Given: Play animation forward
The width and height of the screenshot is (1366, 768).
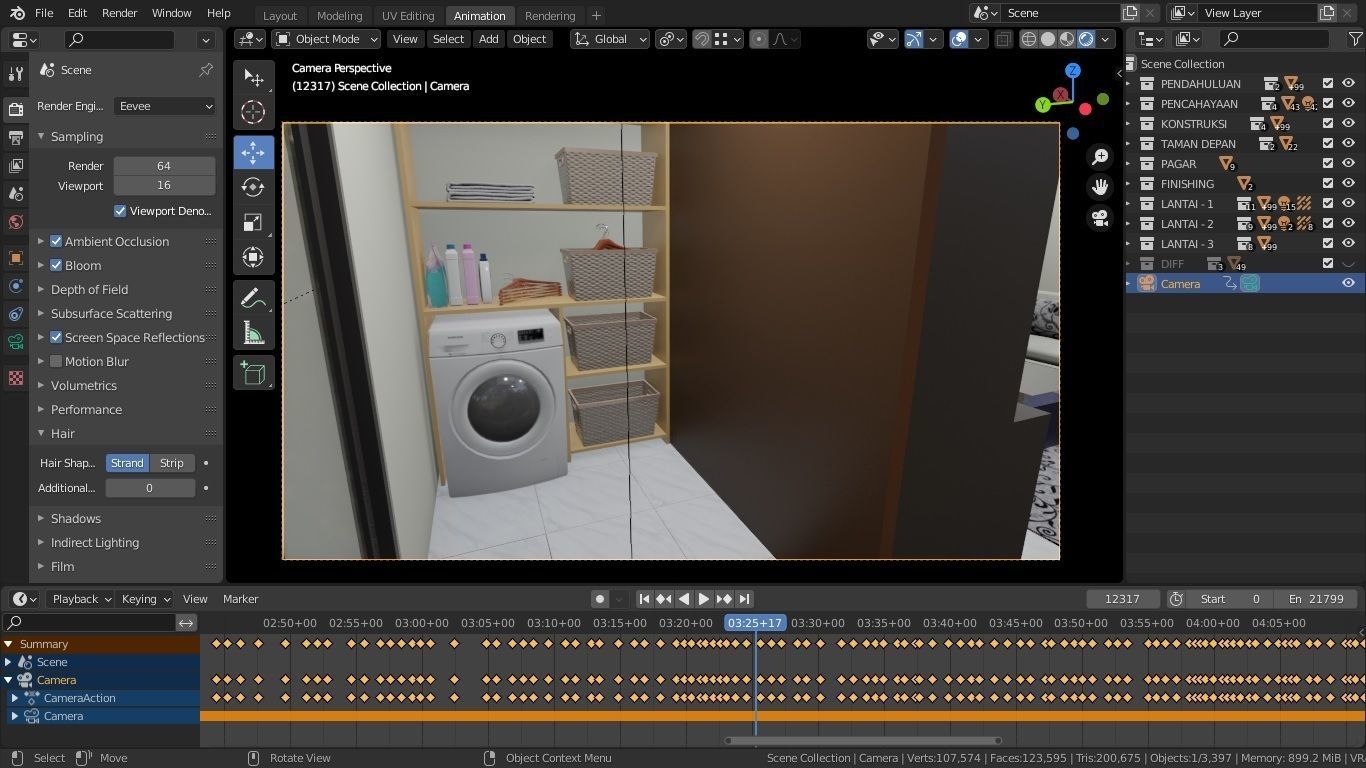Looking at the screenshot, I should pyautogui.click(x=704, y=599).
